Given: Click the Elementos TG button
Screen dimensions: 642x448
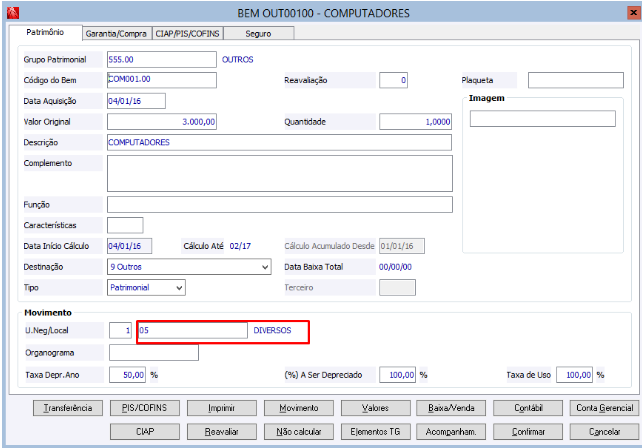Looking at the screenshot, I should 375,432.
